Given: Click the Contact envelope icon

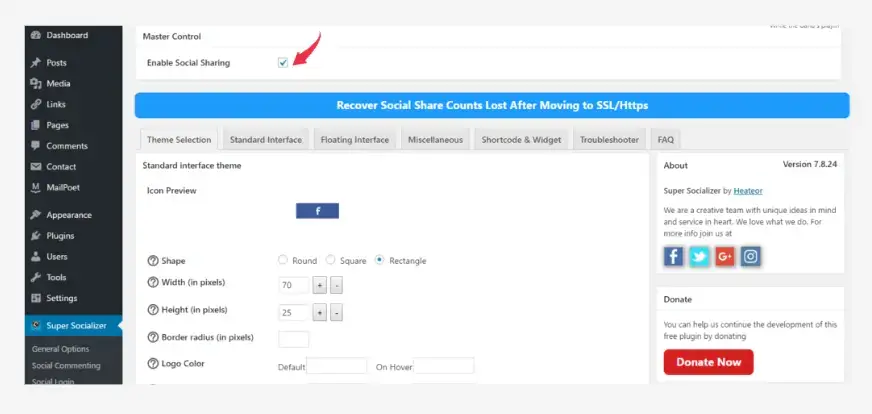Looking at the screenshot, I should (36, 166).
